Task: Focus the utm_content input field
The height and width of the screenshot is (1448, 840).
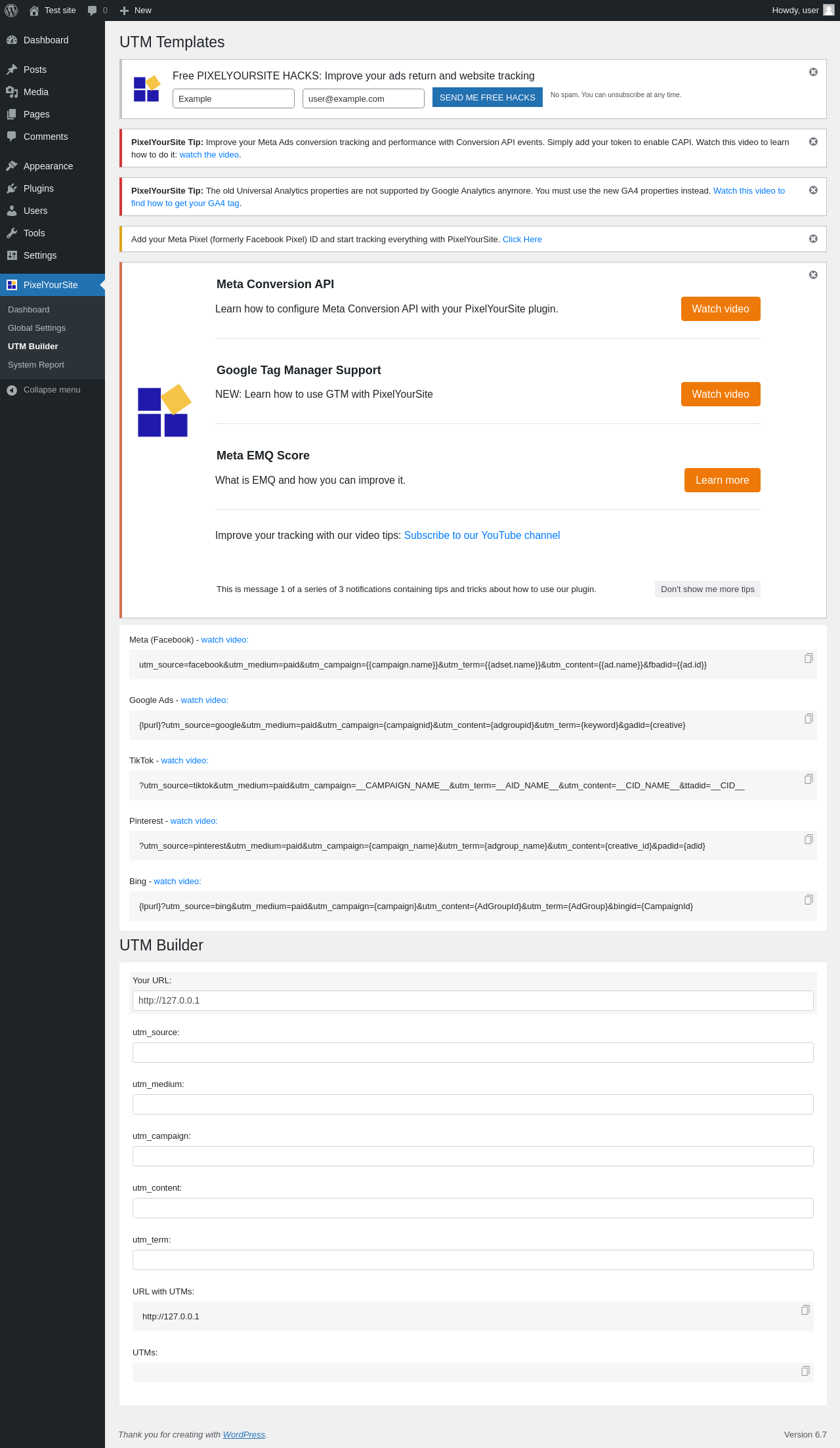Action: click(x=473, y=1208)
